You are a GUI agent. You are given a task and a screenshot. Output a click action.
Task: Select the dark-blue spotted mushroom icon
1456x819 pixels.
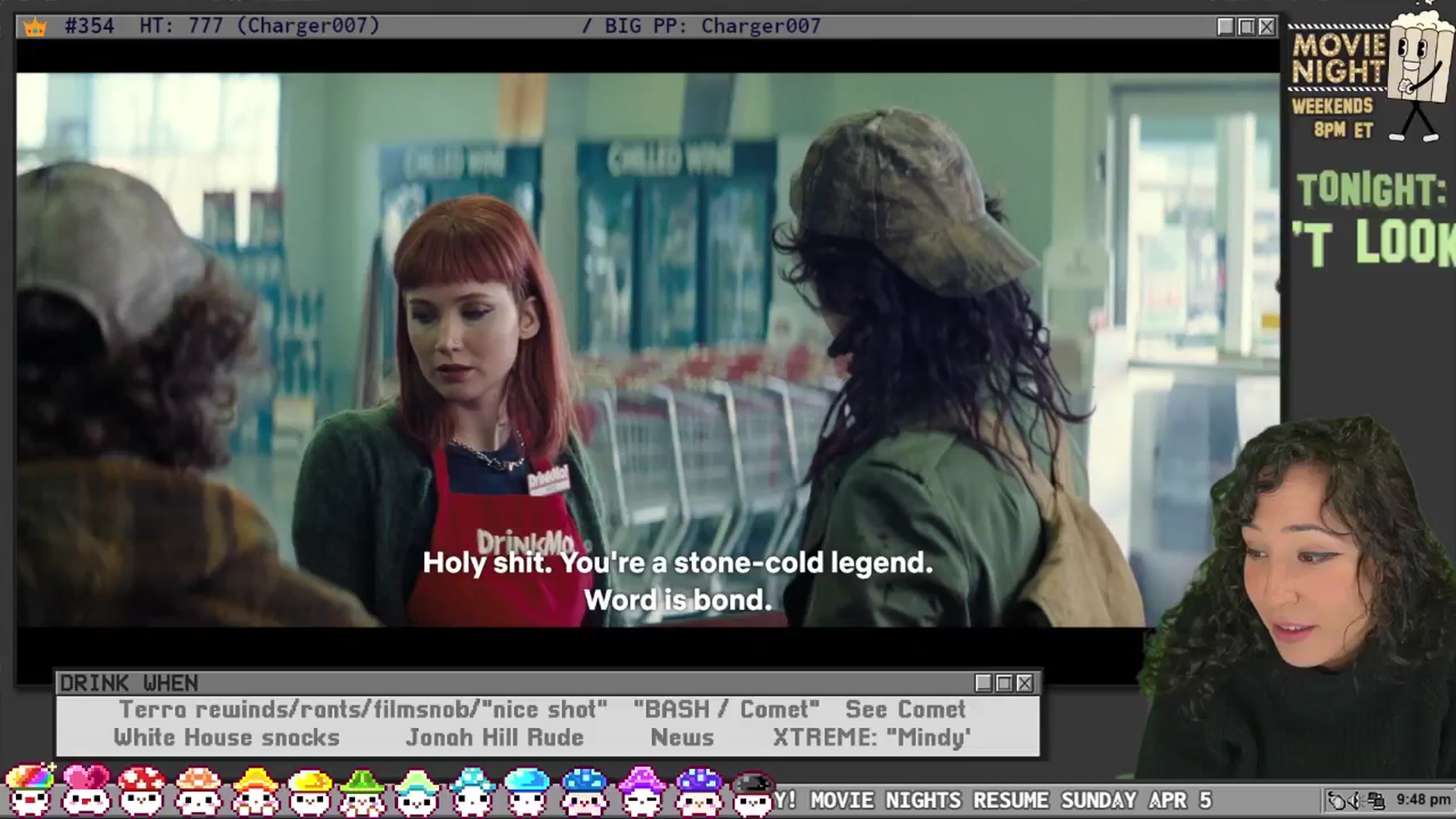coord(584,790)
